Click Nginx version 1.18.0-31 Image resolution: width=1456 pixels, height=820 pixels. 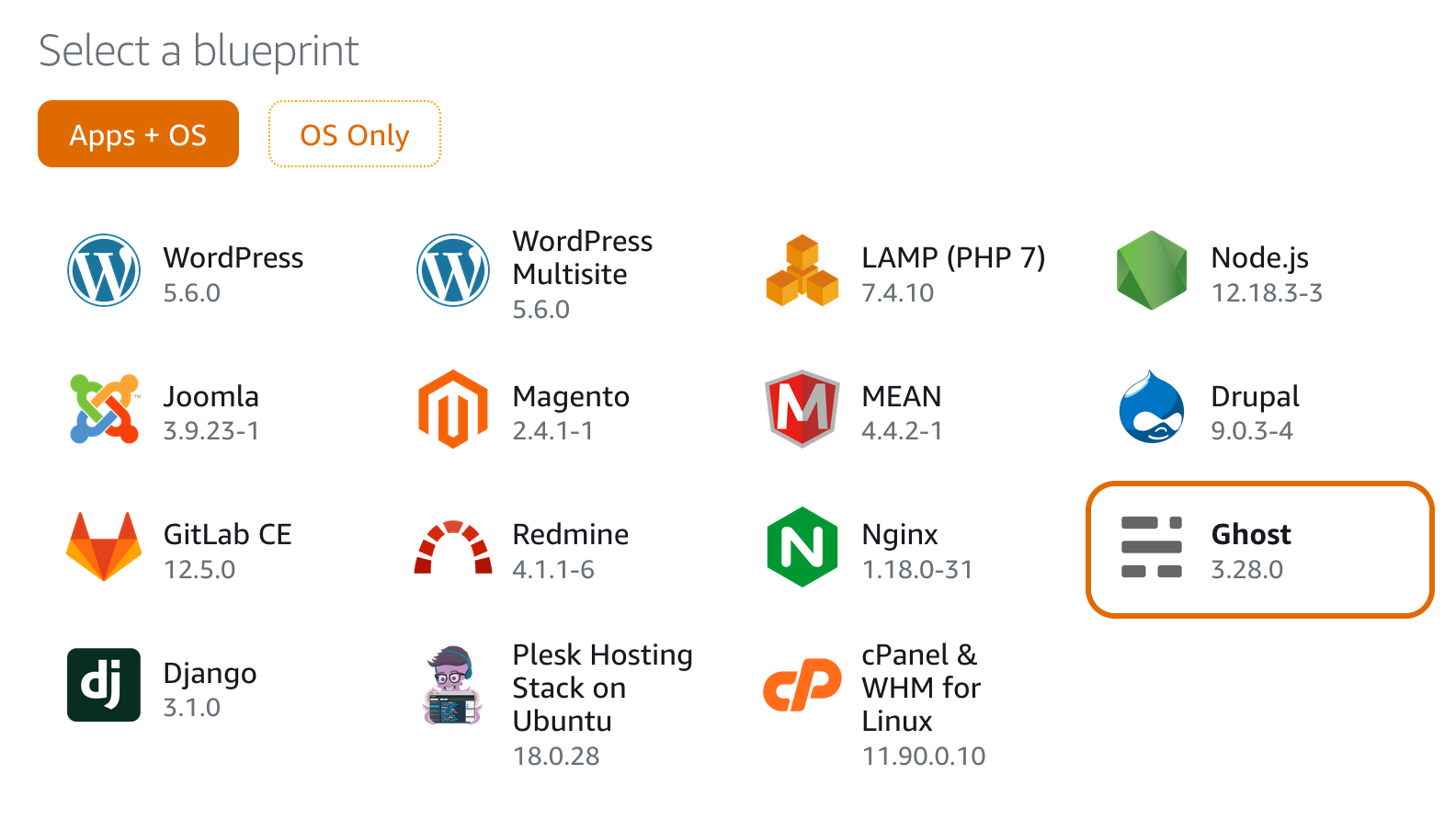pyautogui.click(x=917, y=570)
